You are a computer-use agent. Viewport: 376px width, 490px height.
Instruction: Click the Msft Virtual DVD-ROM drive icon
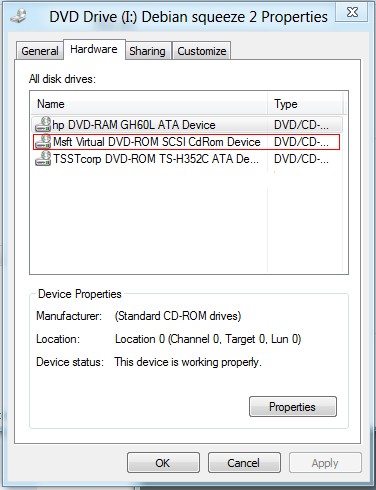click(x=43, y=142)
